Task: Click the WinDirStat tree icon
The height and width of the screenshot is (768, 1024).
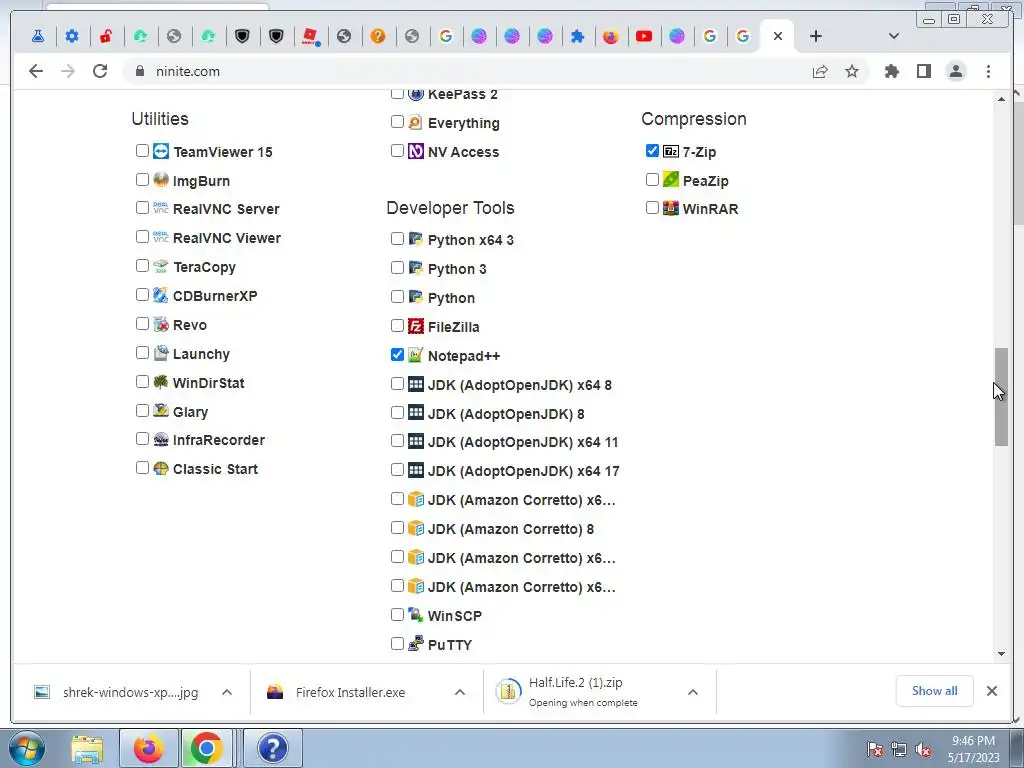Action: click(161, 381)
